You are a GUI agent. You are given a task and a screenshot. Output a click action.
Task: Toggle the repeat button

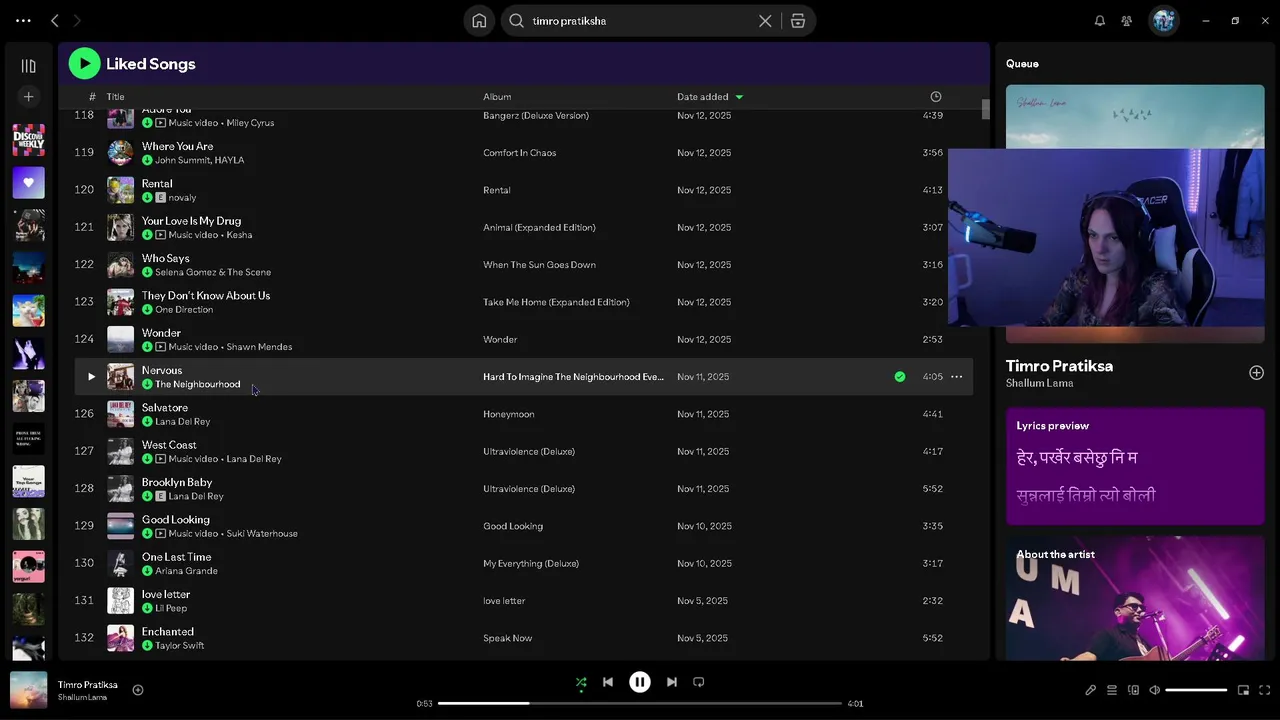[x=699, y=682]
